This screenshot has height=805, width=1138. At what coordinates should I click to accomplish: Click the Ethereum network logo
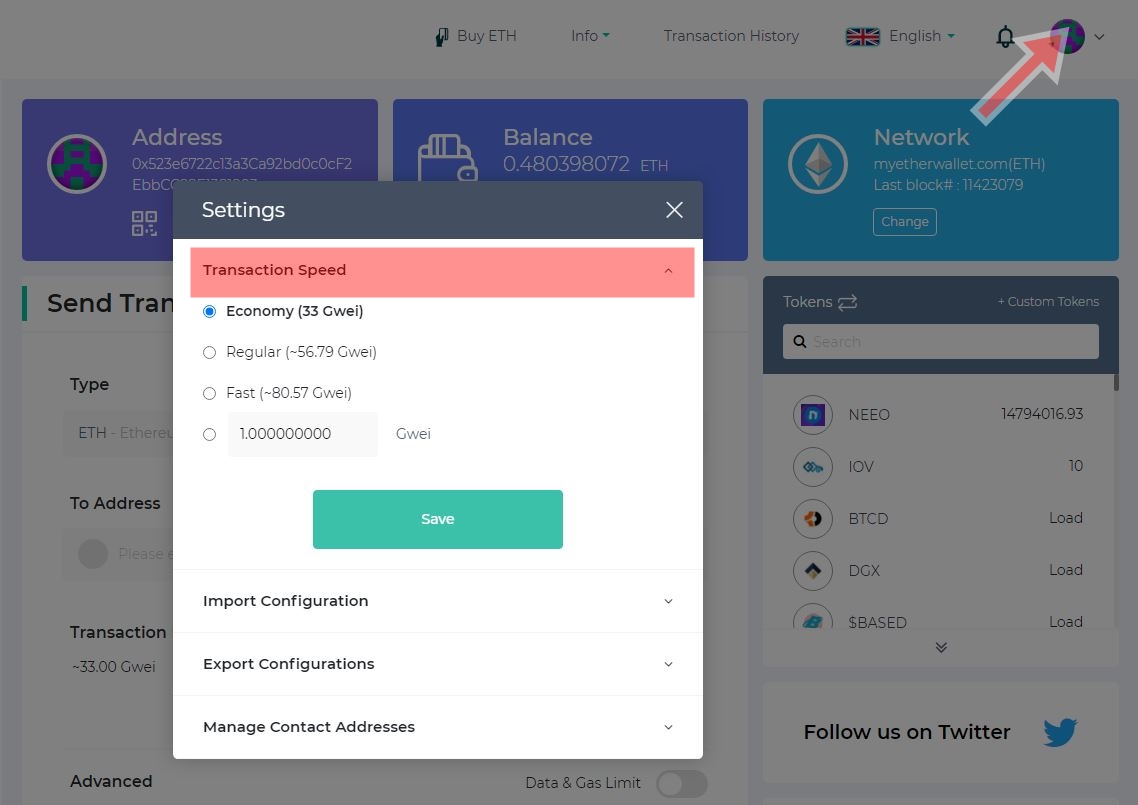tap(818, 164)
